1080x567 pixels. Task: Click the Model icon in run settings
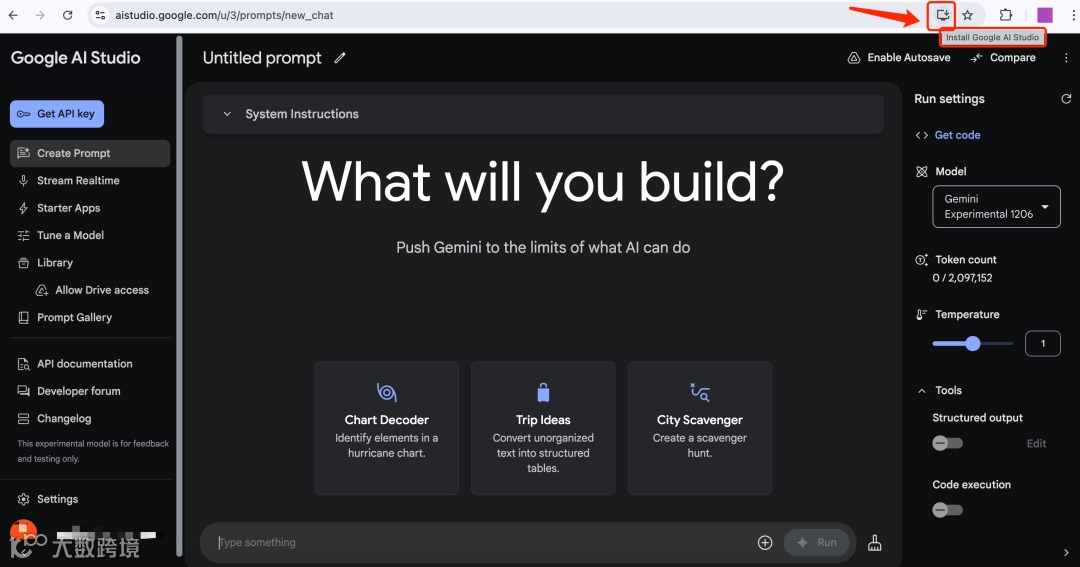(x=922, y=172)
